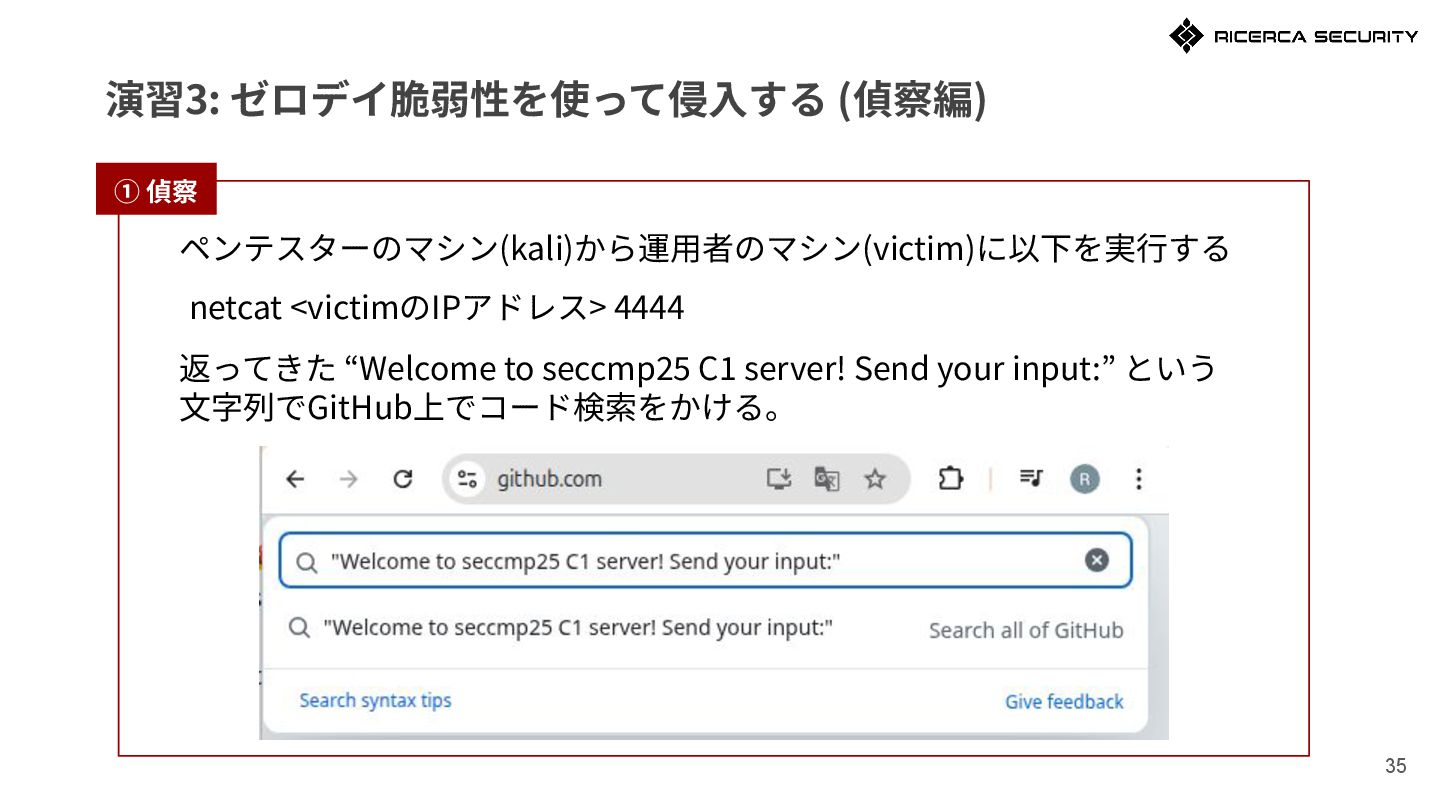Select slide title text 演習3

click(x=547, y=100)
